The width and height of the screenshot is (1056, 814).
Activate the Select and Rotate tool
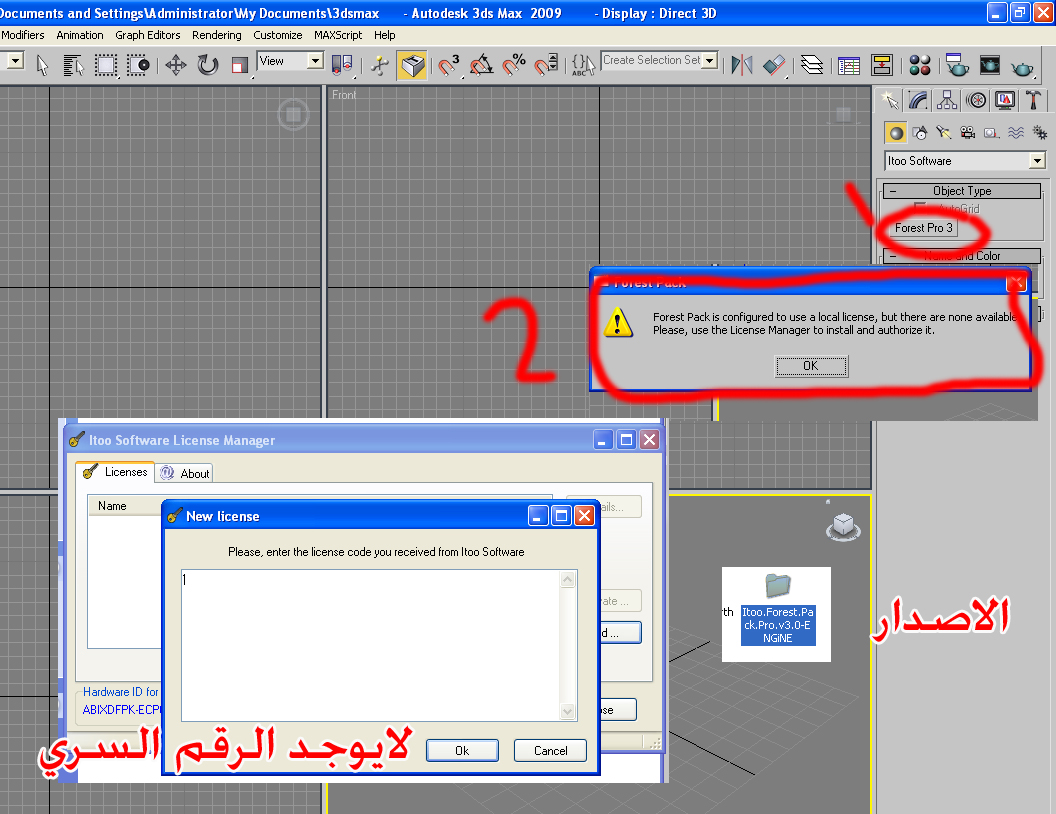click(x=208, y=65)
